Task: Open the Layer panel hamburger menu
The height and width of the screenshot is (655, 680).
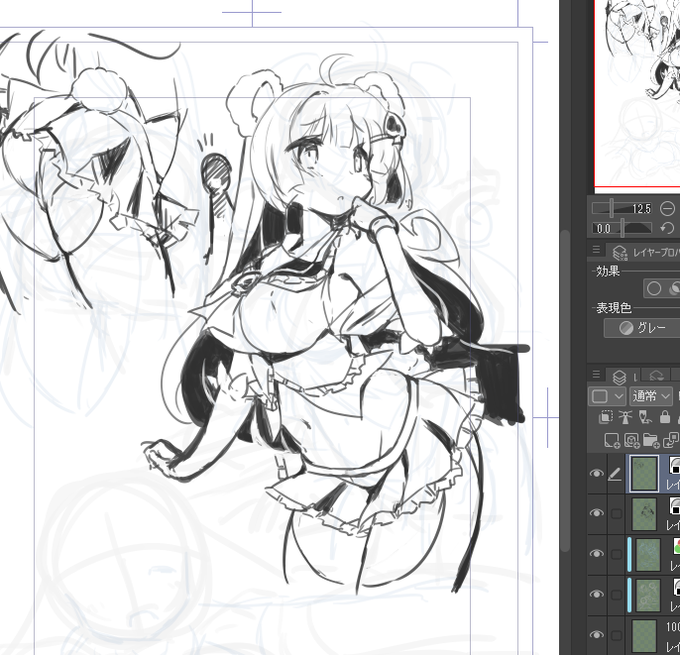Action: tap(596, 374)
